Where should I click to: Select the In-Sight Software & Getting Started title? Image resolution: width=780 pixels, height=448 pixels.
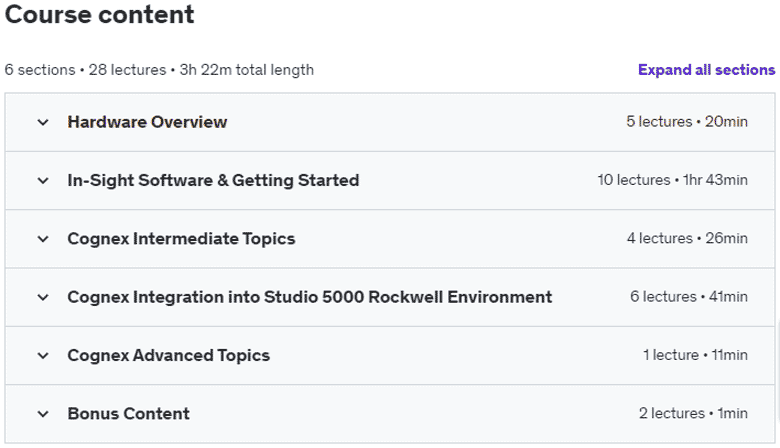213,180
